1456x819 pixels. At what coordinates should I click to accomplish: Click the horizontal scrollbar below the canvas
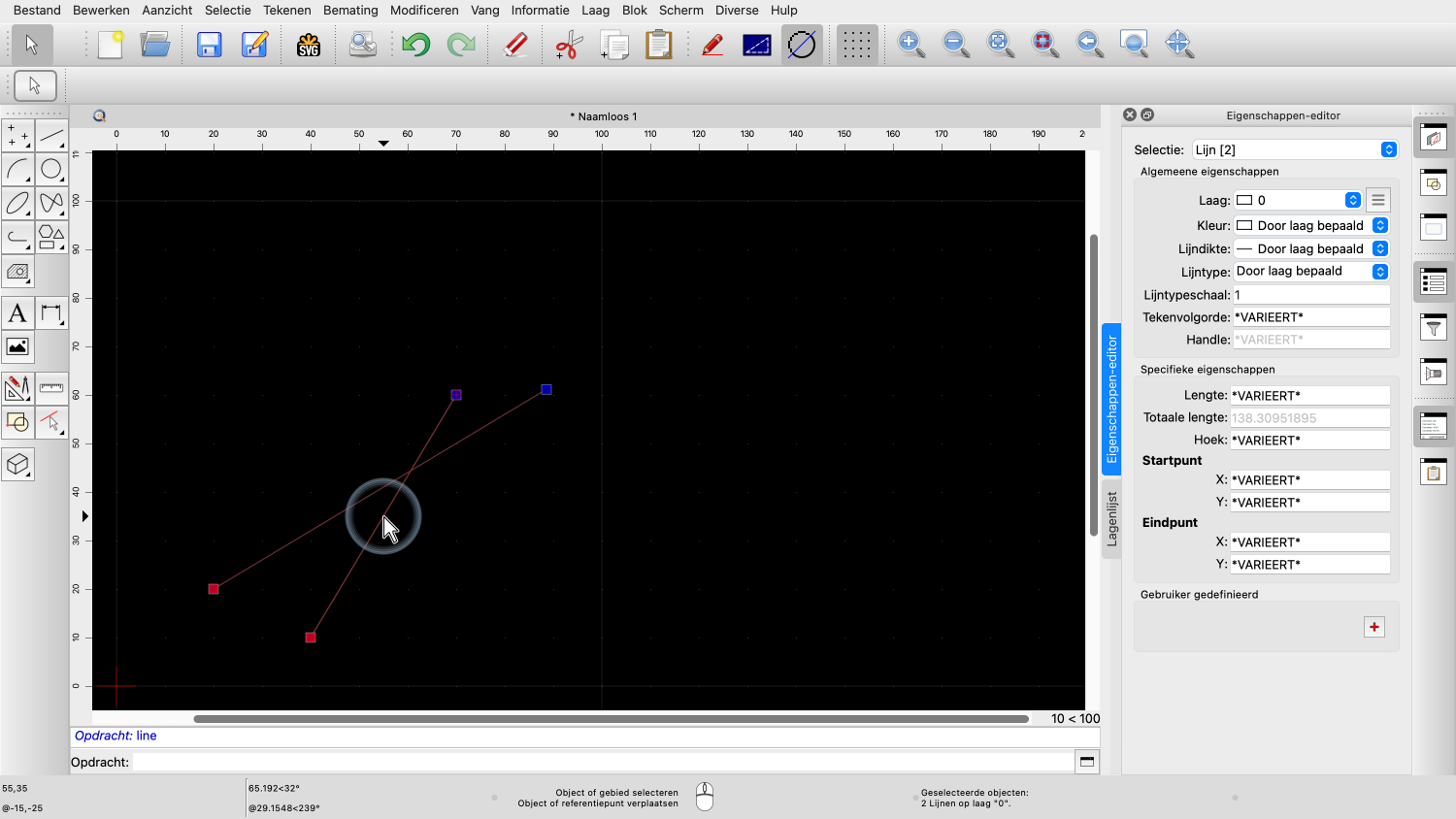tap(611, 719)
